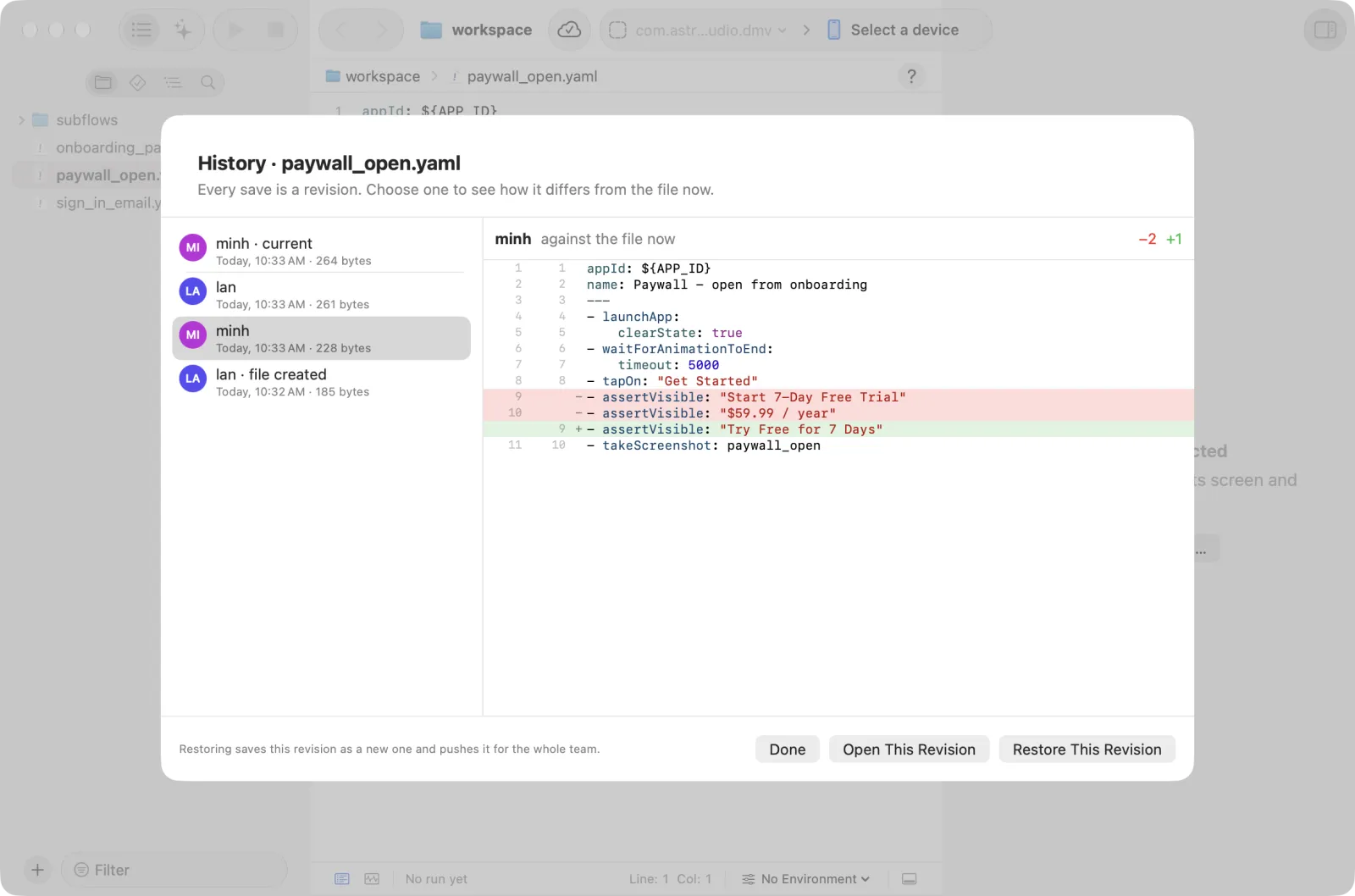The height and width of the screenshot is (896, 1355).
Task: Focus the Filter field
Action: 174,870
